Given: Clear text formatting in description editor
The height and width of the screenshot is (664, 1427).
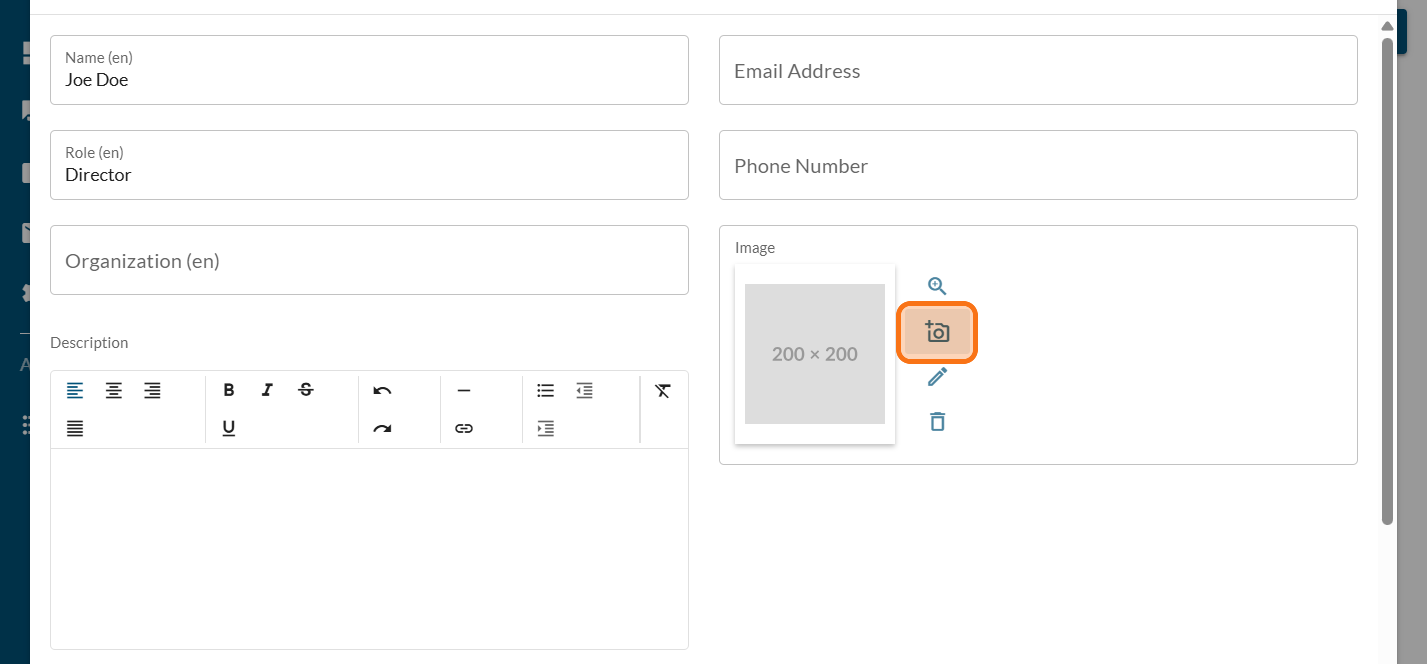Looking at the screenshot, I should [662, 390].
